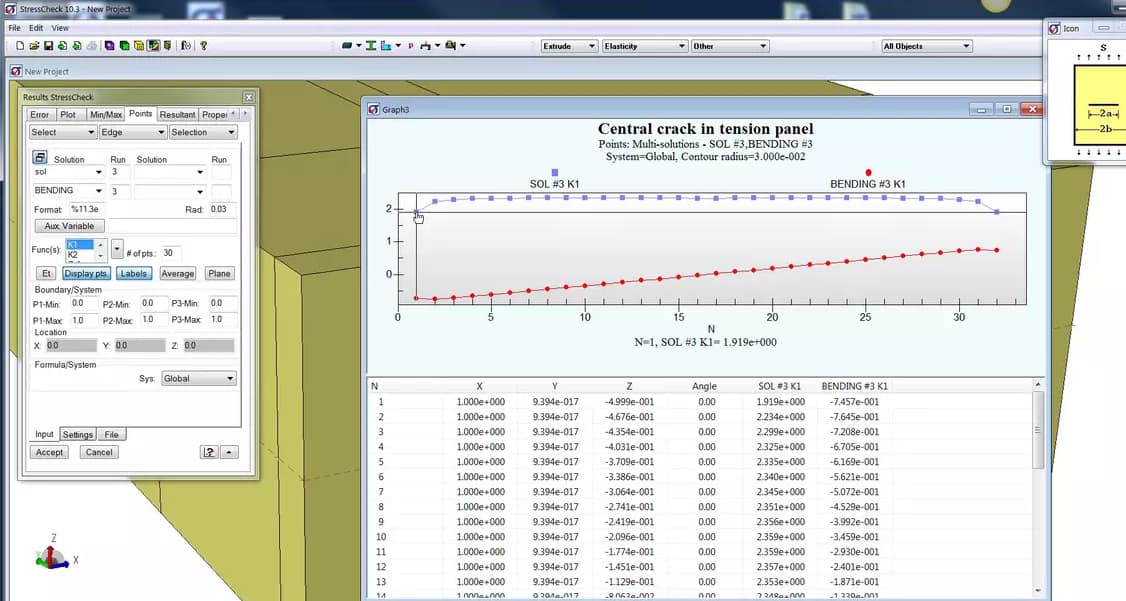This screenshot has width=1126, height=601.
Task: Click the Aux. Variable button
Action: (69, 226)
